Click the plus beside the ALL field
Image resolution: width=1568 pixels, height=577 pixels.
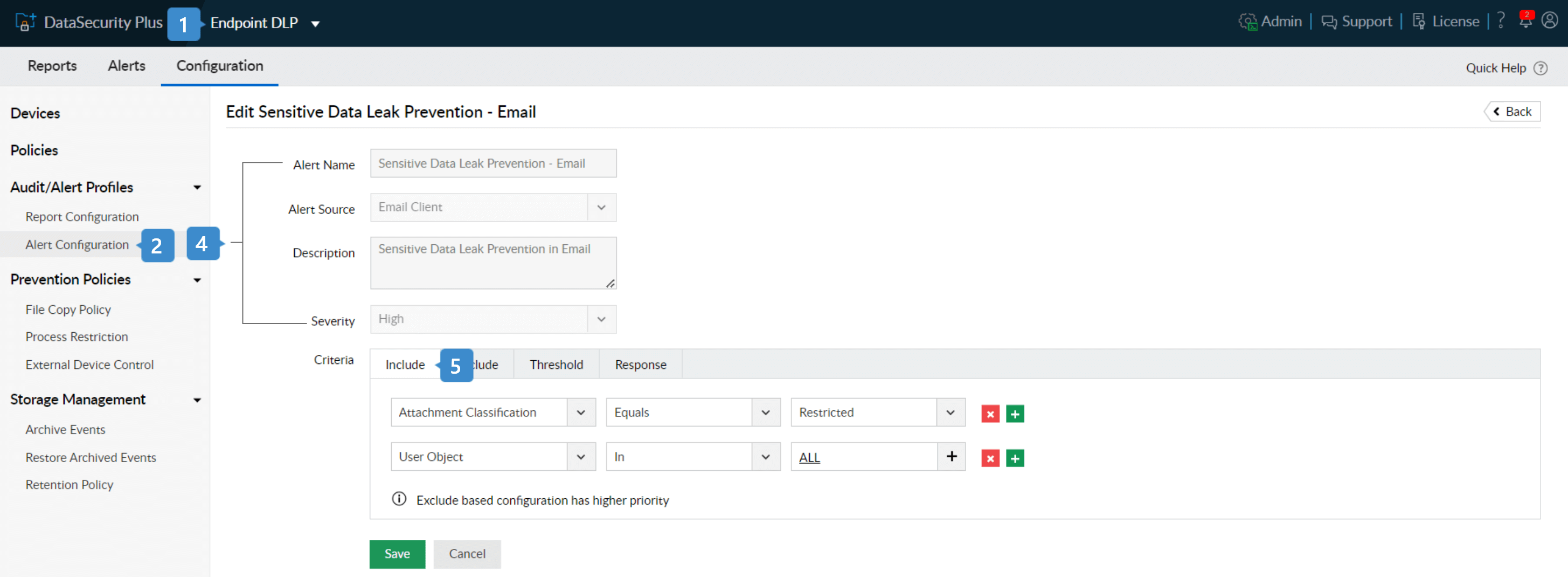pos(952,456)
